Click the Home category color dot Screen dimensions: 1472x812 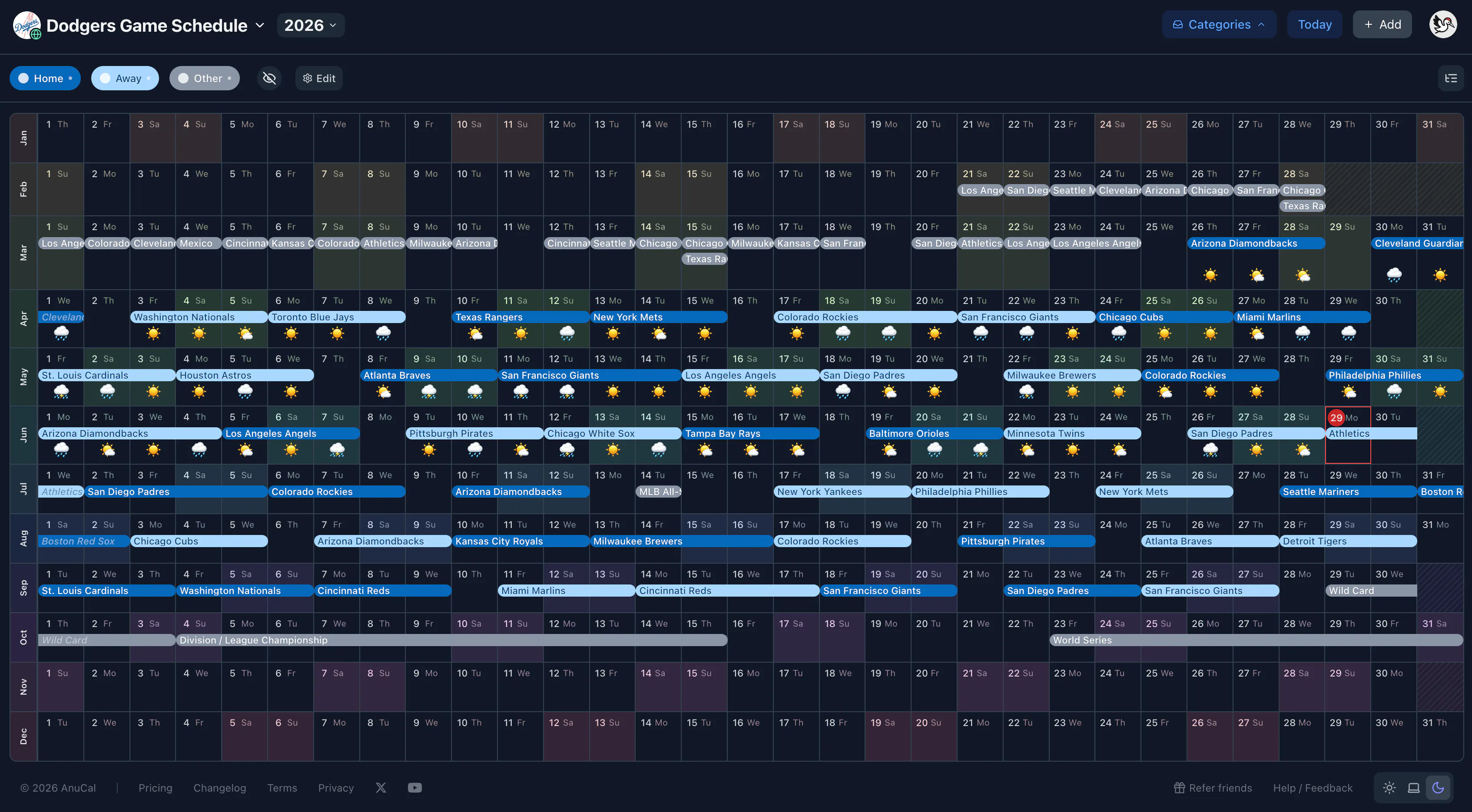point(23,78)
